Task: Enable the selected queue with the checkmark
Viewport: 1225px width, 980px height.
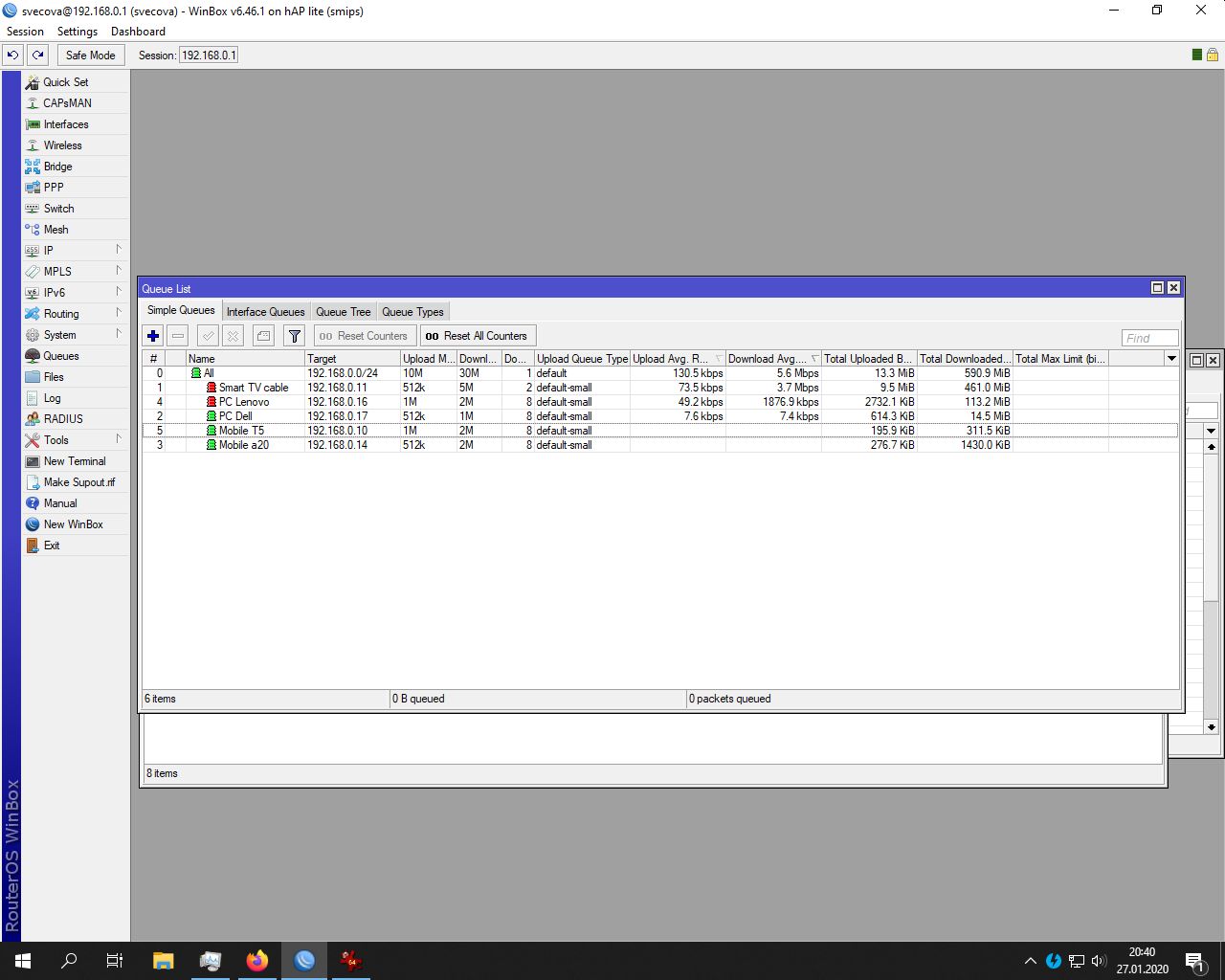Action: 208,336
